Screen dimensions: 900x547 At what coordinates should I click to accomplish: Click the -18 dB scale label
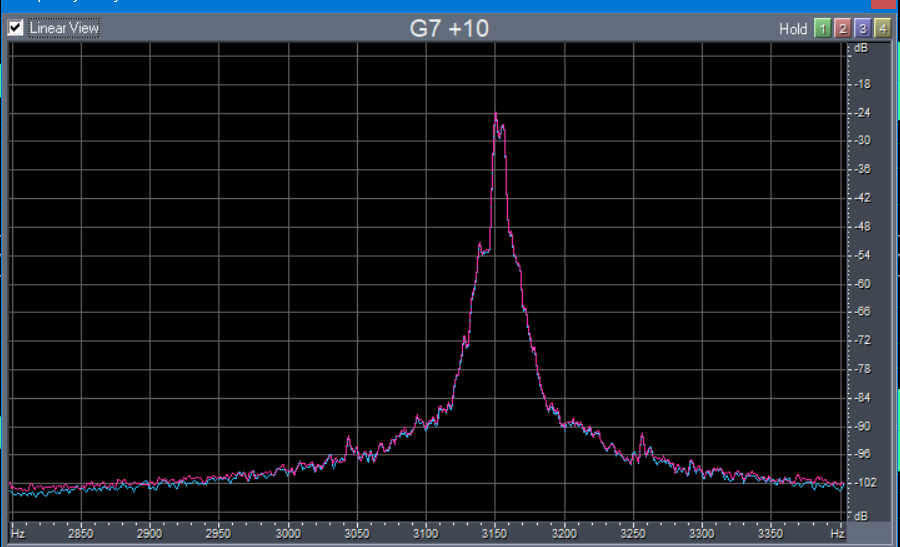[x=862, y=84]
